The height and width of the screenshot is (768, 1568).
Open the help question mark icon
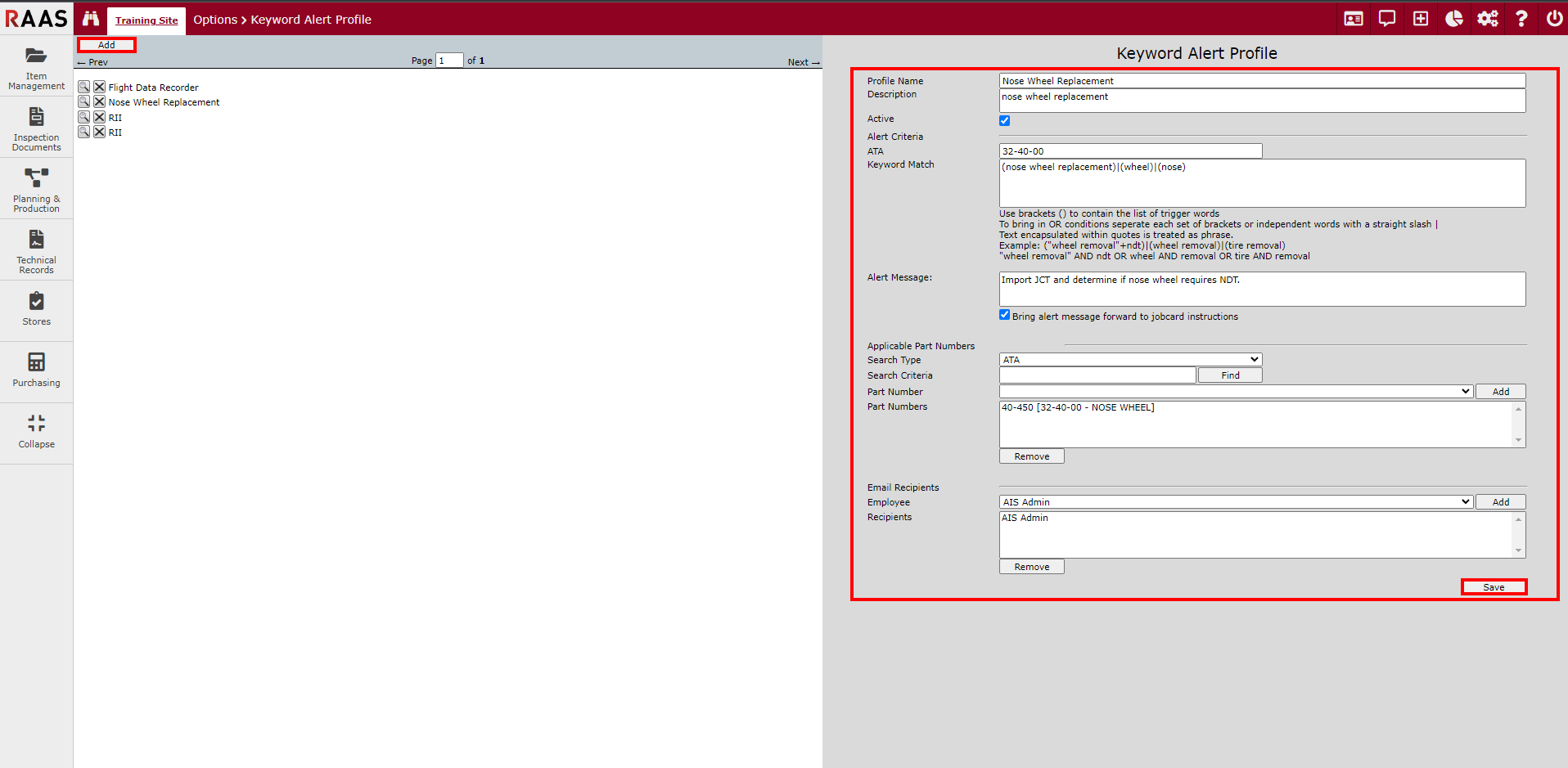tap(1521, 19)
